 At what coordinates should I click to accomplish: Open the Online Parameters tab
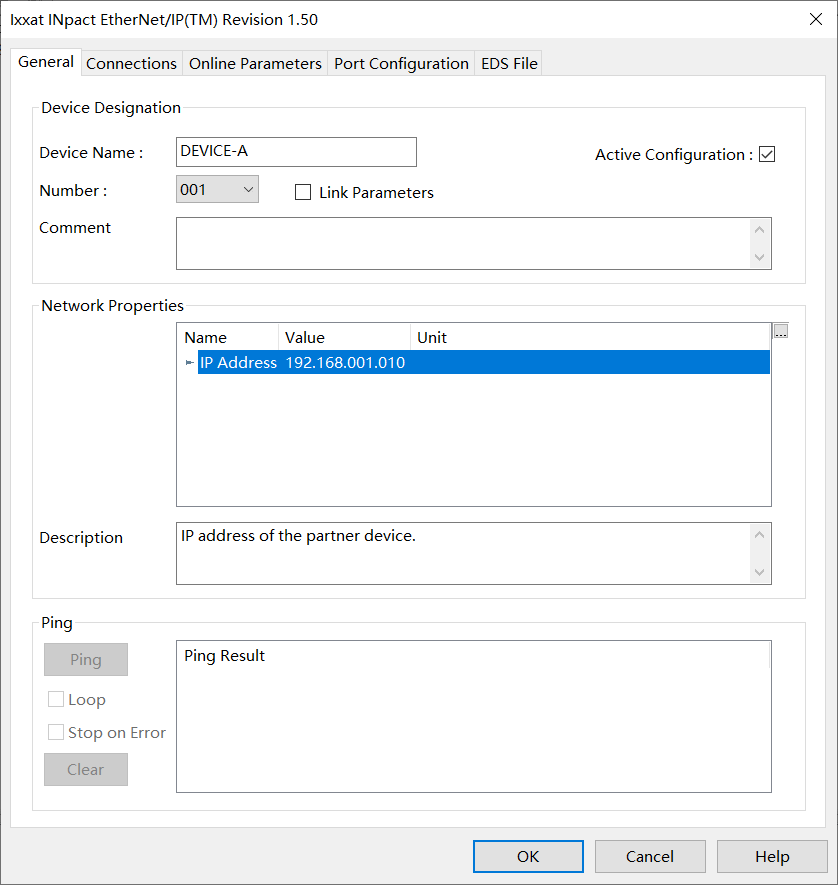(x=255, y=64)
